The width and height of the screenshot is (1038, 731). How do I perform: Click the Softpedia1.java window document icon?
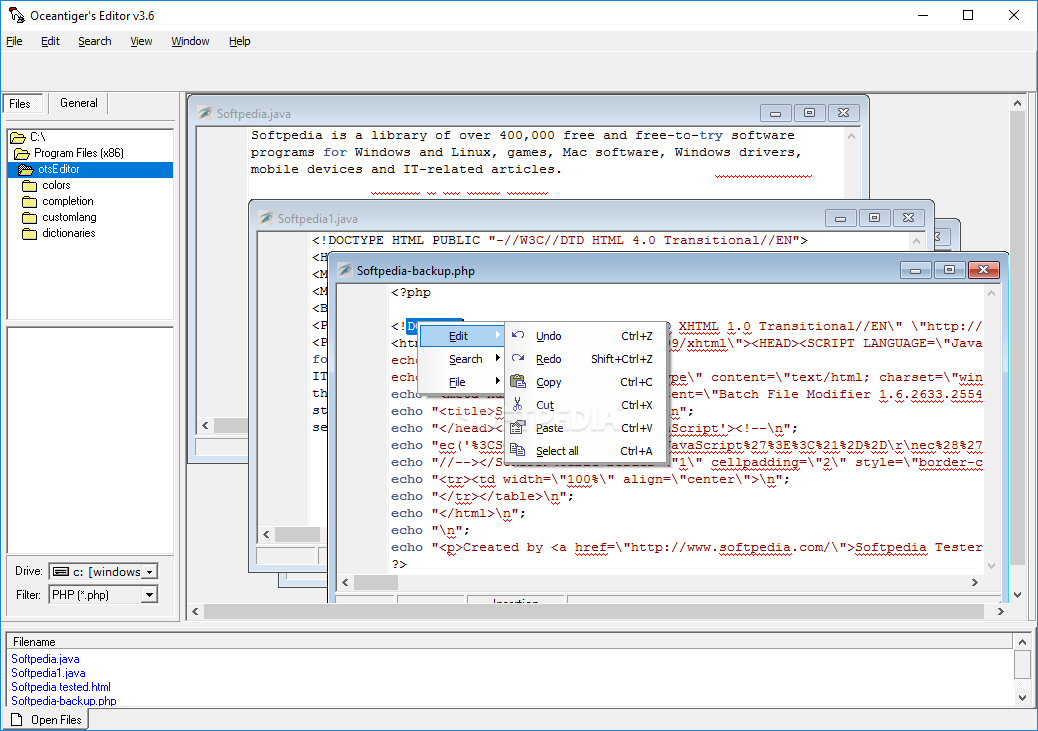(x=265, y=218)
